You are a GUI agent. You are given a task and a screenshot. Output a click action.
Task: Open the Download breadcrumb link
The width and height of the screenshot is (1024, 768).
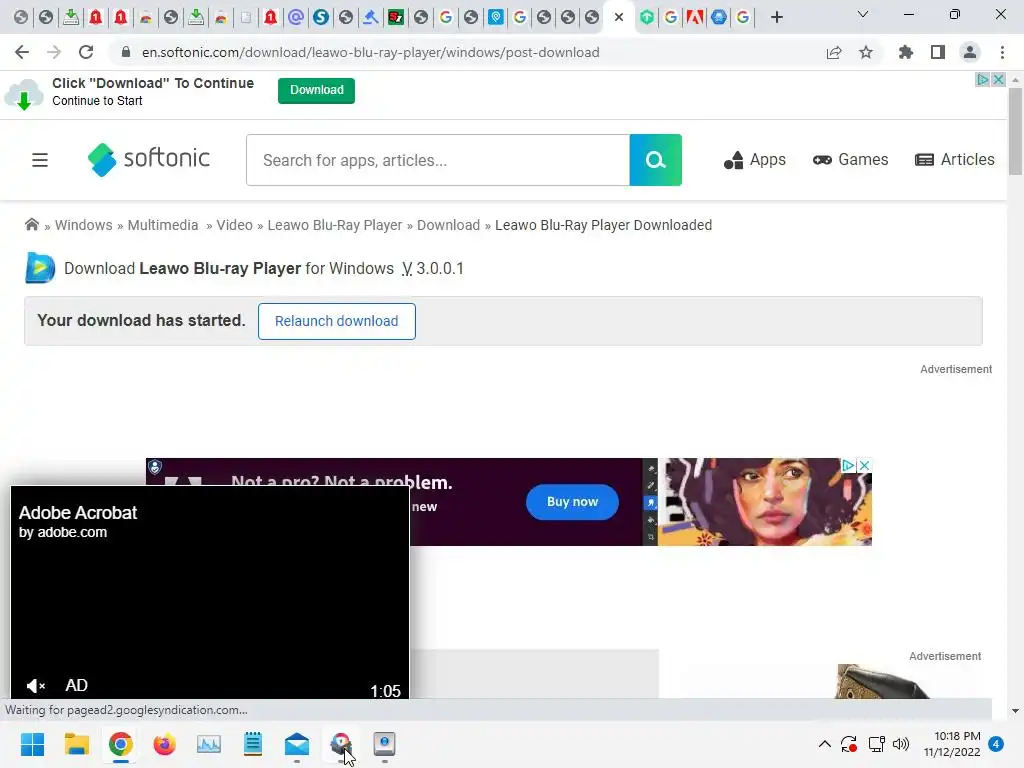(x=448, y=225)
